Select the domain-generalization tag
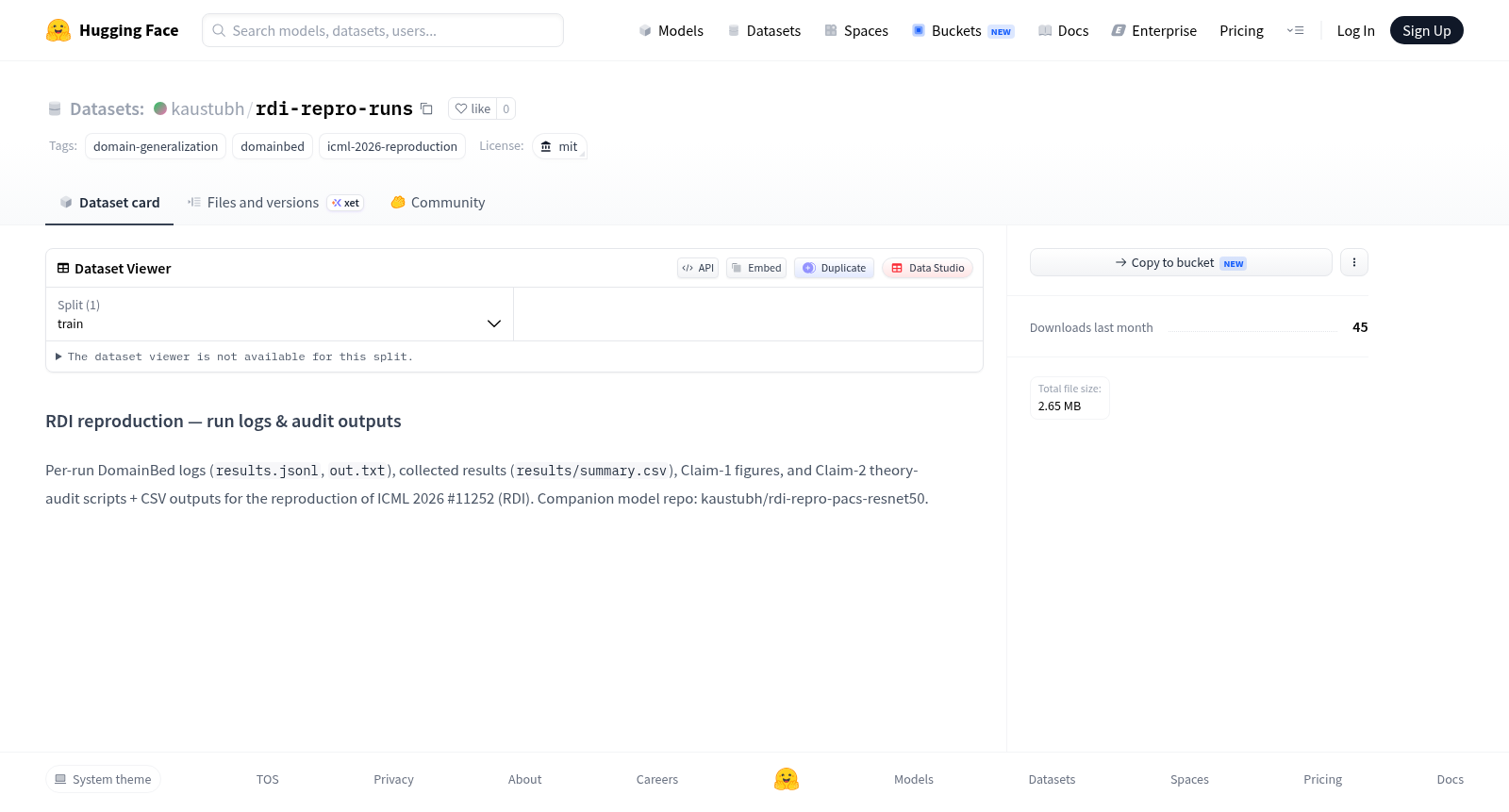Screen dimensions: 1509x812 pos(156,146)
